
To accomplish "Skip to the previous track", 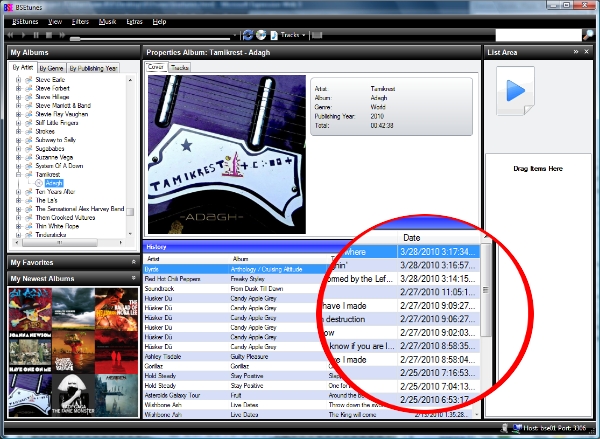I will point(10,35).
